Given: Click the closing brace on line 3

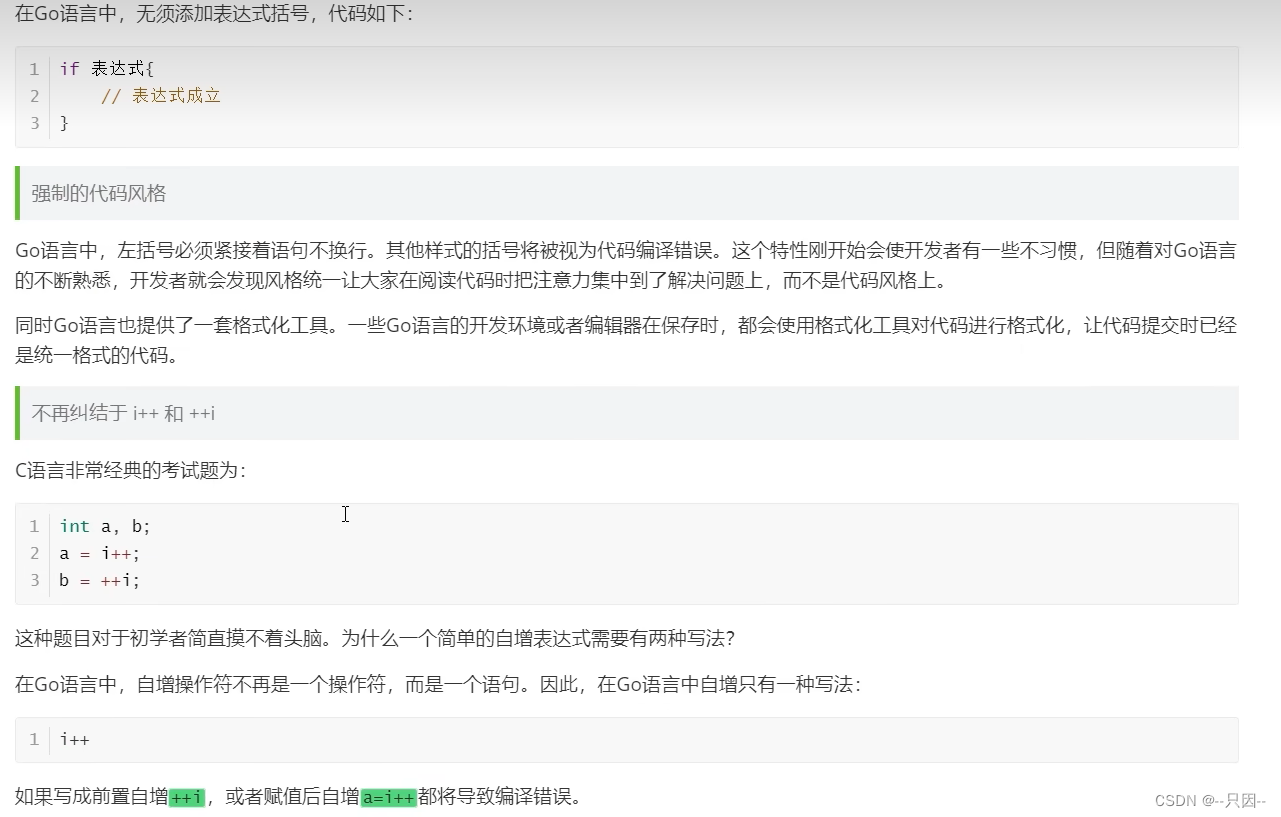Looking at the screenshot, I should tap(64, 123).
